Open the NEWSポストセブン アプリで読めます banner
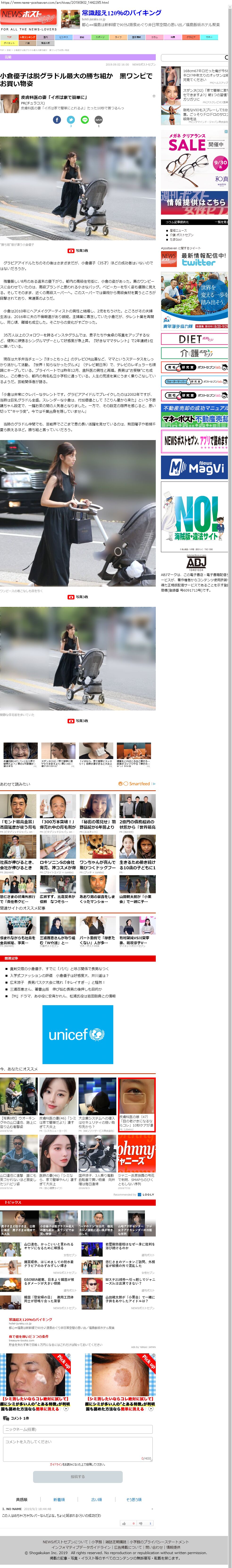 pos(194,441)
